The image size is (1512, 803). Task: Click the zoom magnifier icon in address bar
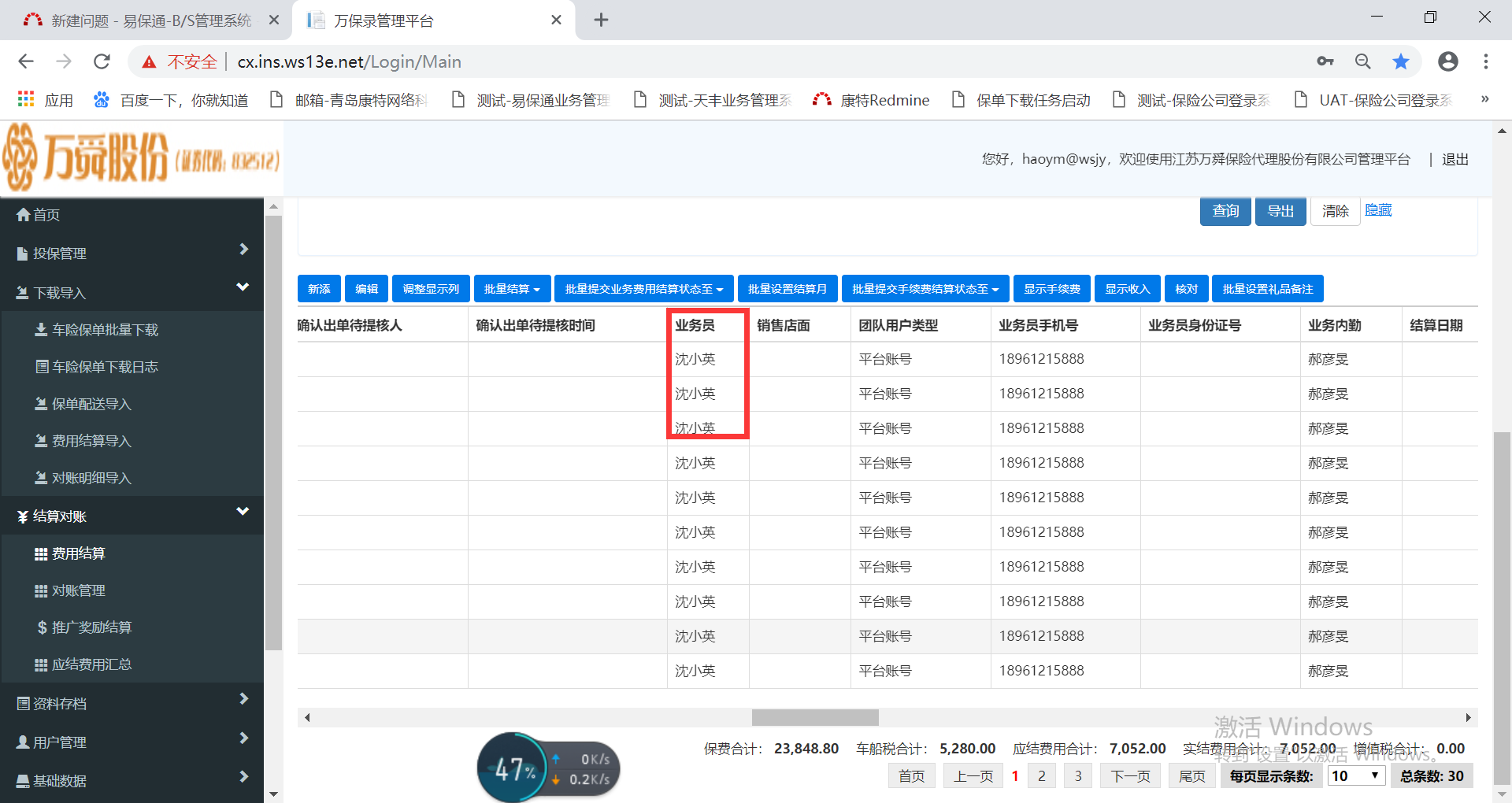click(x=1362, y=61)
